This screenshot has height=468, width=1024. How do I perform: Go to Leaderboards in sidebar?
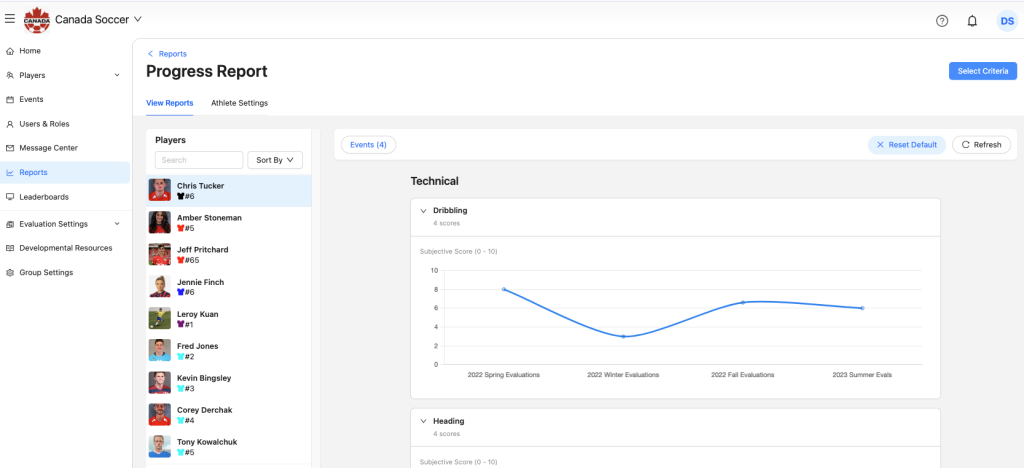point(44,197)
